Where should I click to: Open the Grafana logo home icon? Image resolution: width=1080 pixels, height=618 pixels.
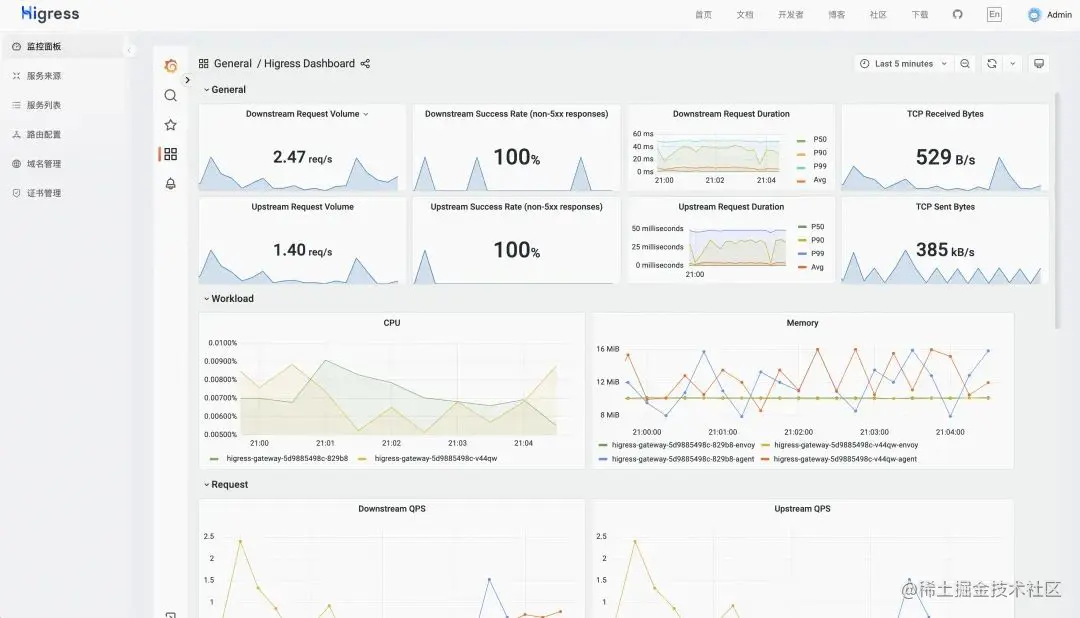[171, 66]
